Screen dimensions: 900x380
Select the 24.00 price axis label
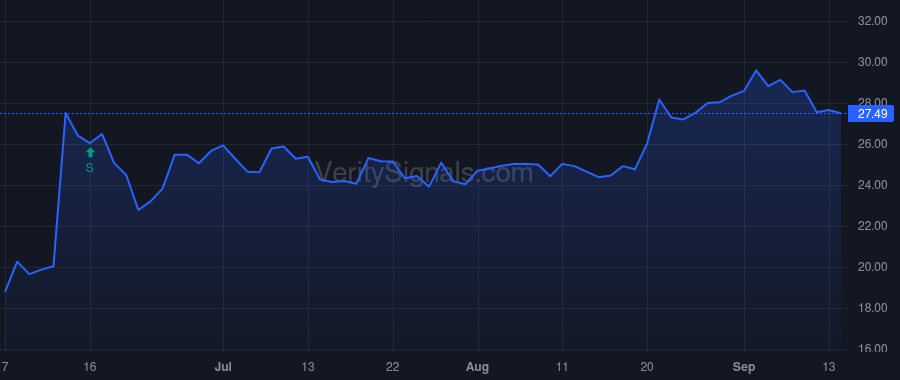point(872,185)
